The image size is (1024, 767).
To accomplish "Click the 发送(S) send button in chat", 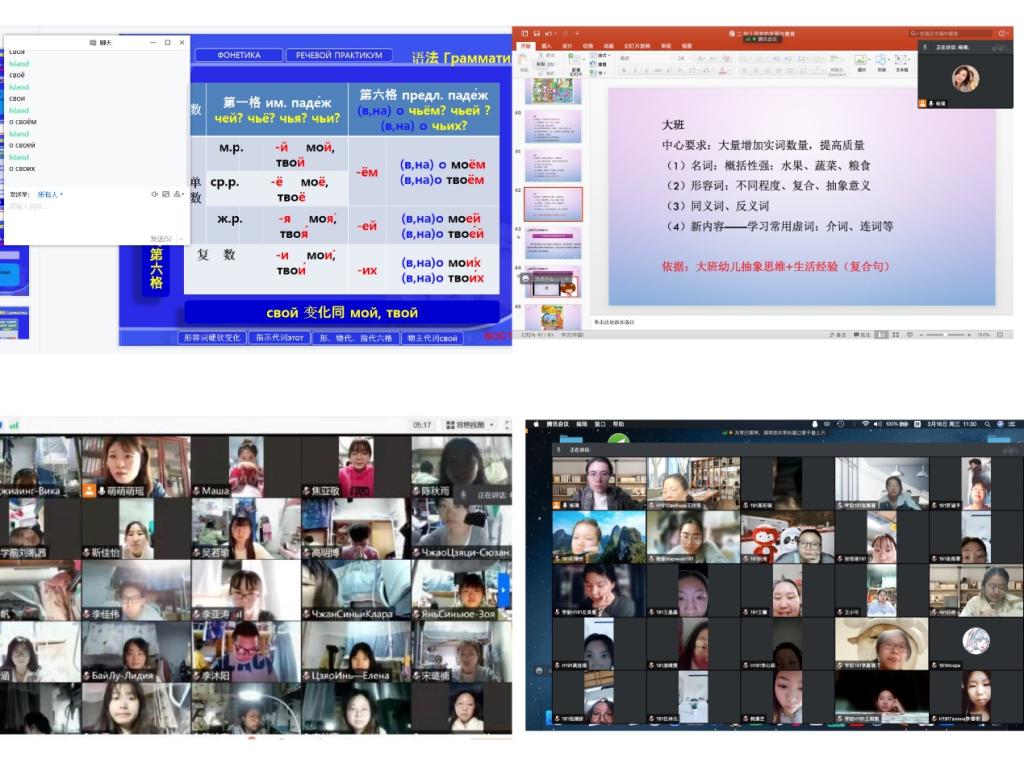I will (161, 238).
